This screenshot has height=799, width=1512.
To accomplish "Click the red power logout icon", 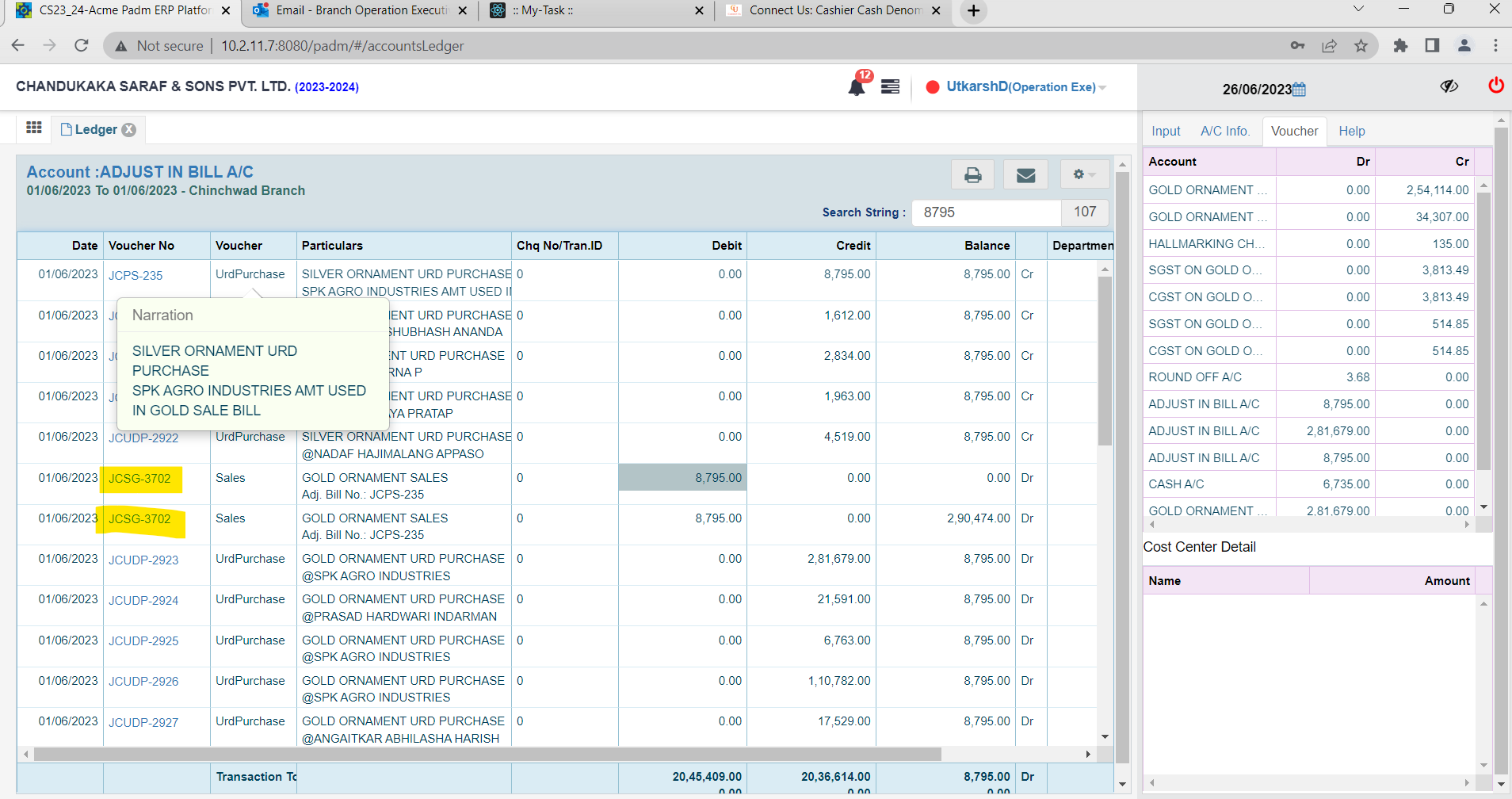I will 1495,86.
